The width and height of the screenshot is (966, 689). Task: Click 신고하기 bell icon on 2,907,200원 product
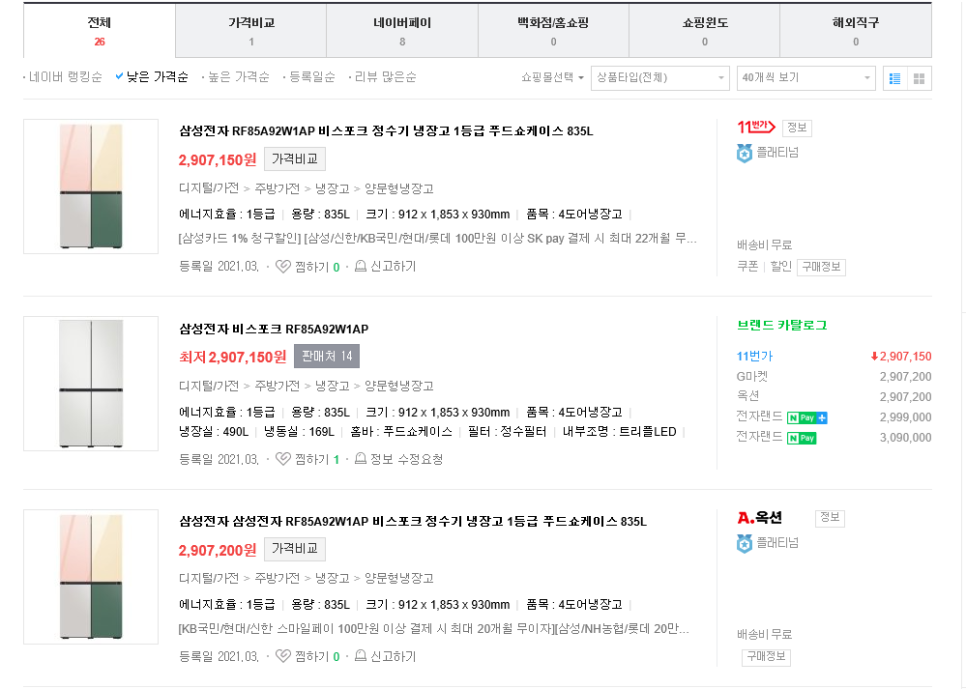[361, 656]
